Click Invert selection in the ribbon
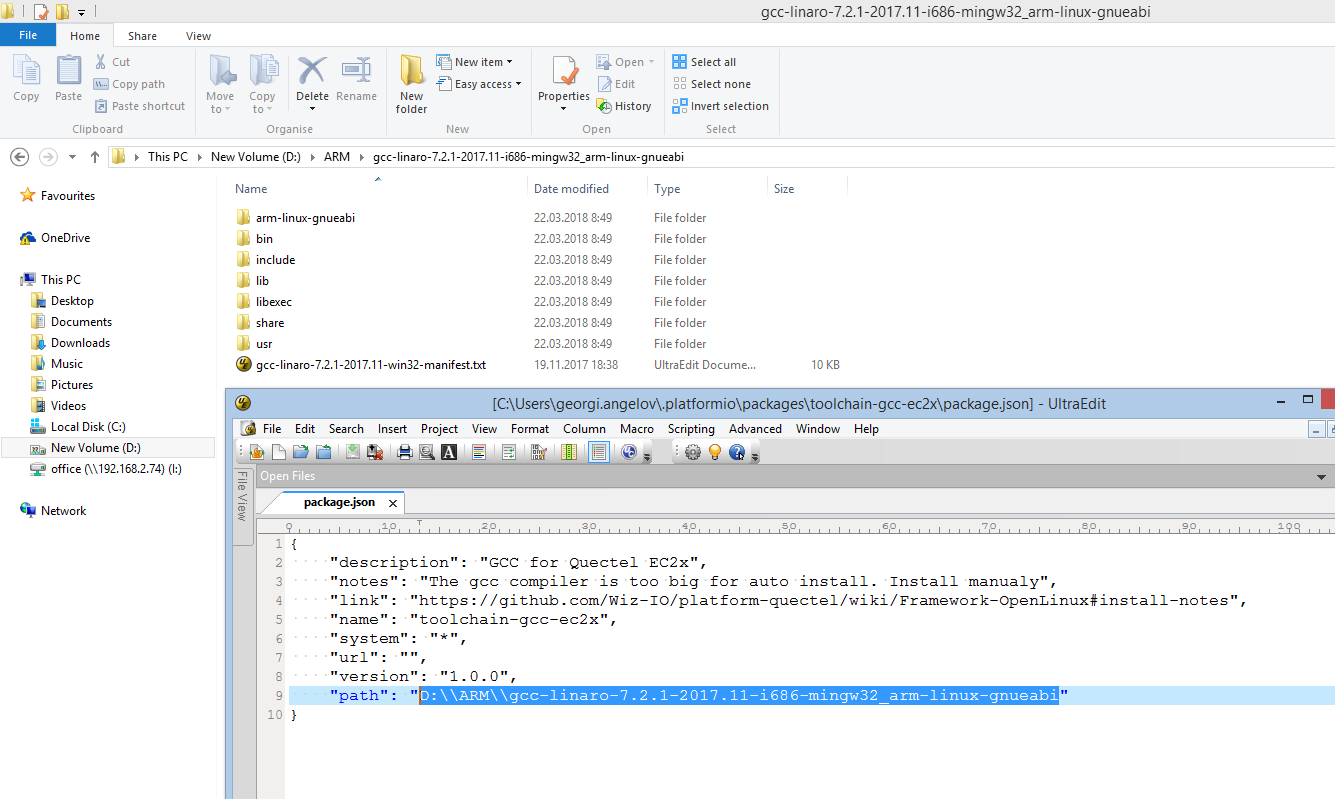The width and height of the screenshot is (1335, 799). (x=720, y=106)
